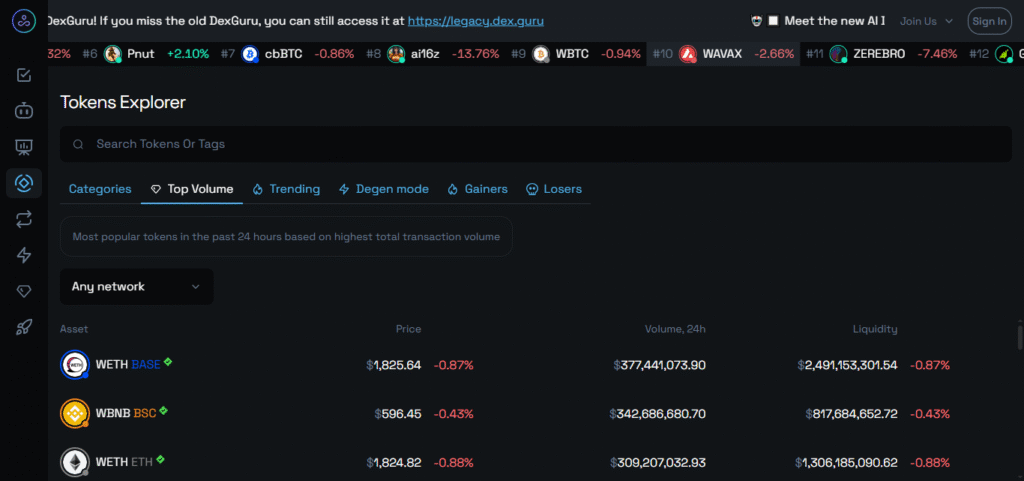Click the ai16z token avatar in ticker
Screen dimensions: 1024x481
tap(396, 54)
